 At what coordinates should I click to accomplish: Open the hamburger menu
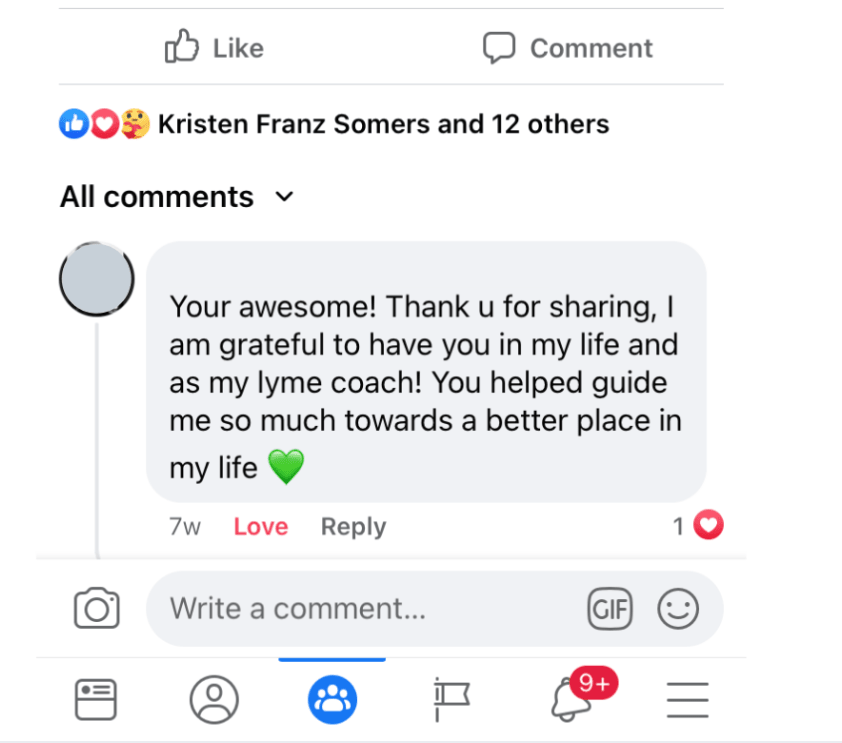[687, 699]
